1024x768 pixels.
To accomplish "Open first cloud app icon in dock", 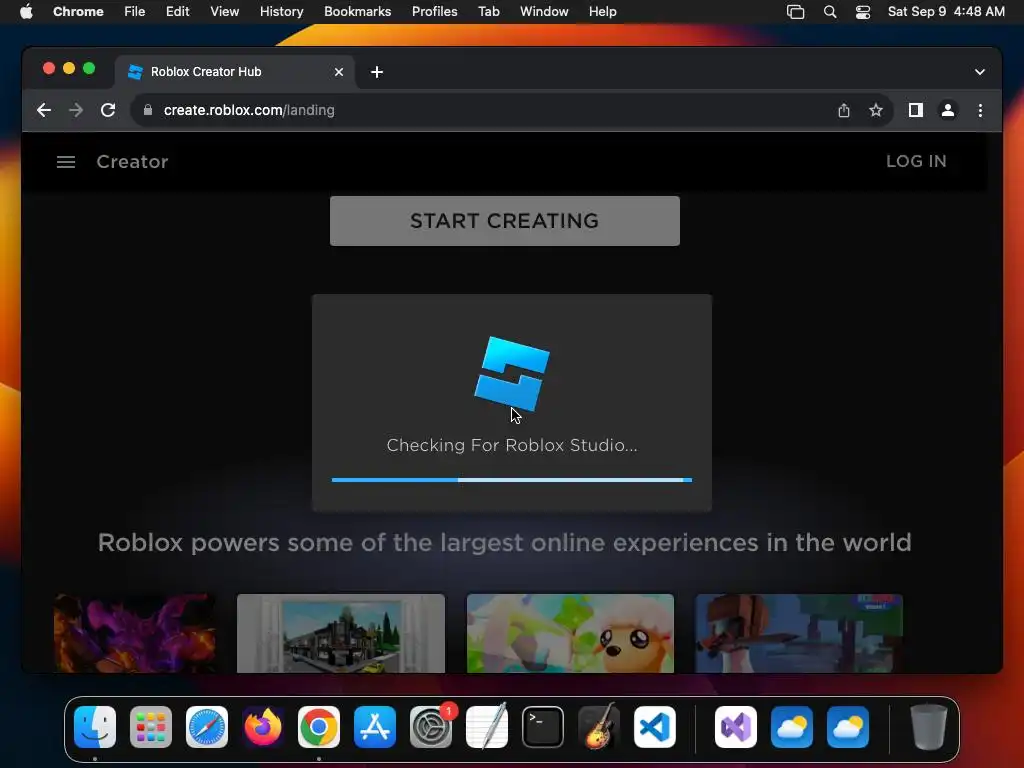I will point(792,727).
